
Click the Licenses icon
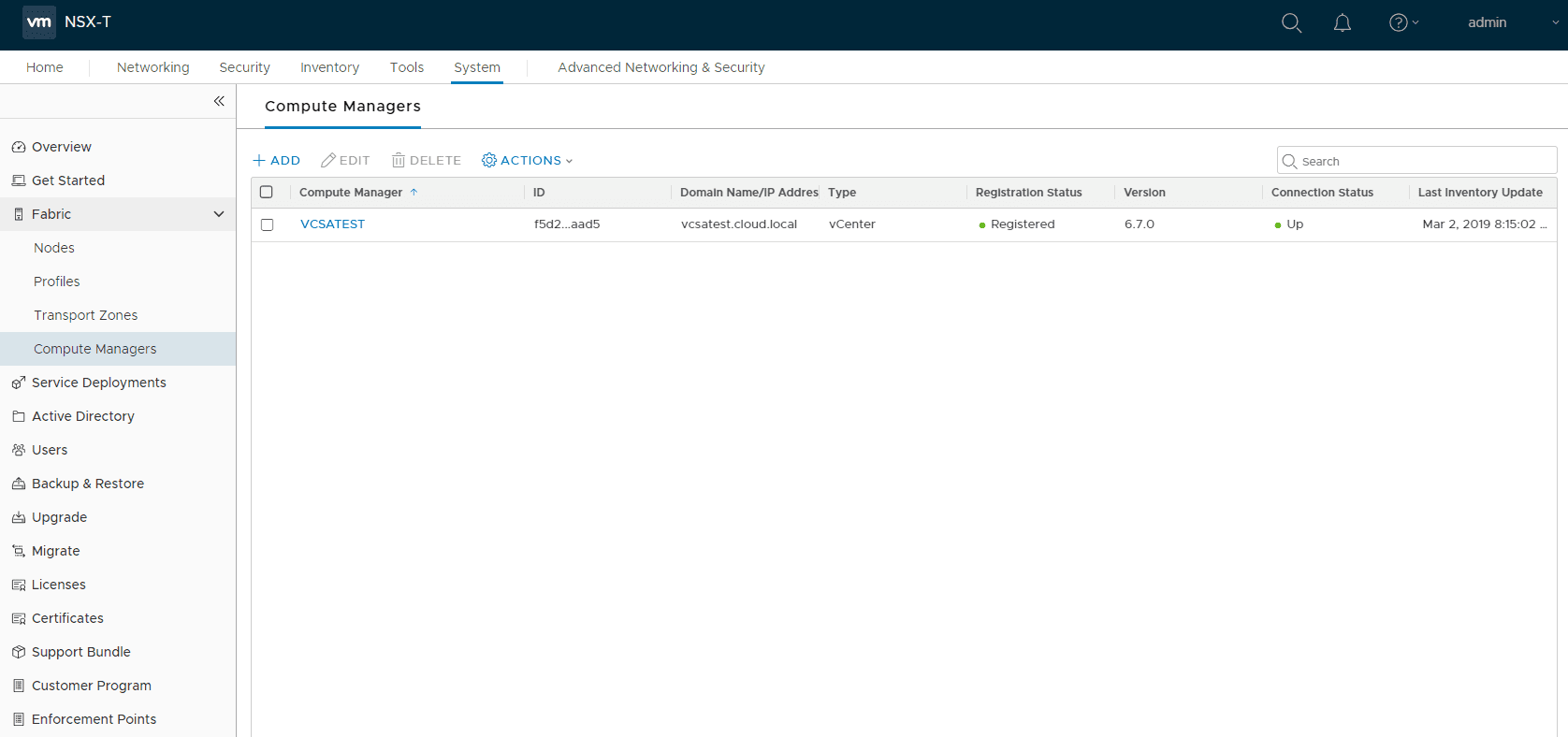point(19,585)
